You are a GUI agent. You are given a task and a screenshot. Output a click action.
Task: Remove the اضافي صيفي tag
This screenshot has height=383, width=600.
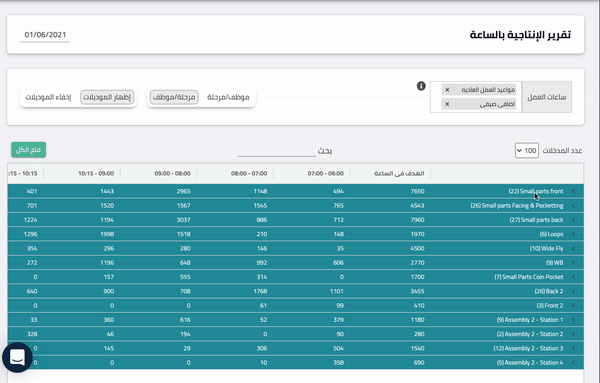(x=447, y=104)
